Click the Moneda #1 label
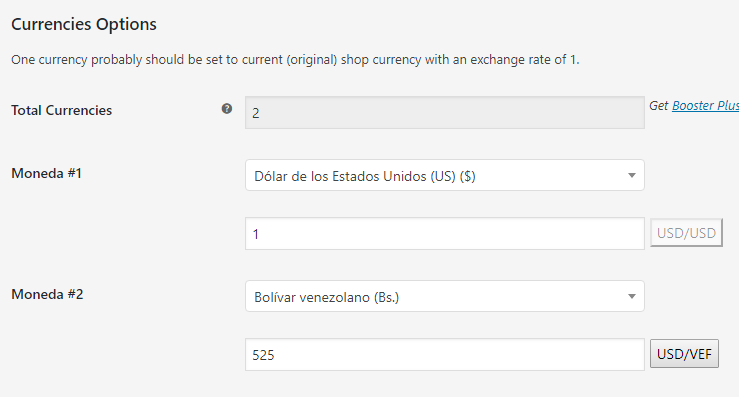The width and height of the screenshot is (739, 397). tap(47, 174)
